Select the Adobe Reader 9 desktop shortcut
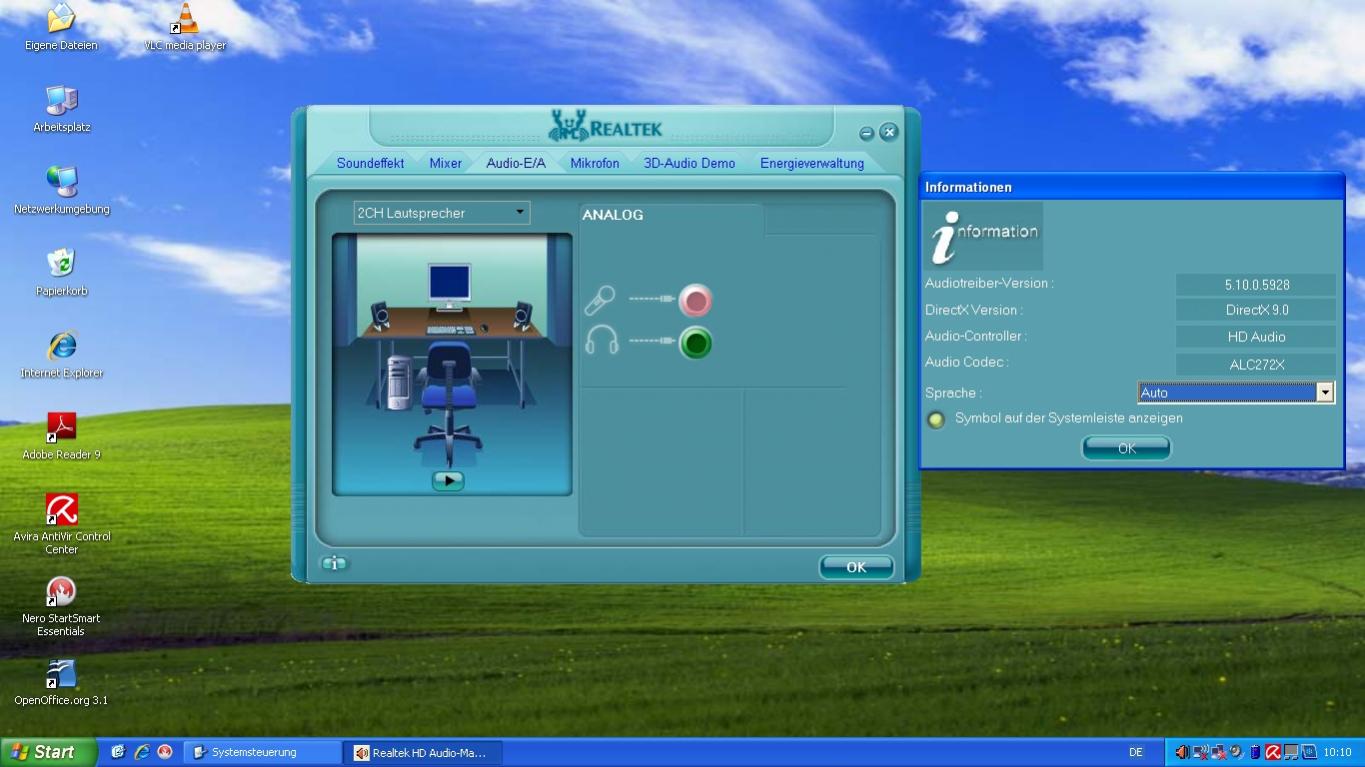The width and height of the screenshot is (1365, 767). [x=62, y=437]
